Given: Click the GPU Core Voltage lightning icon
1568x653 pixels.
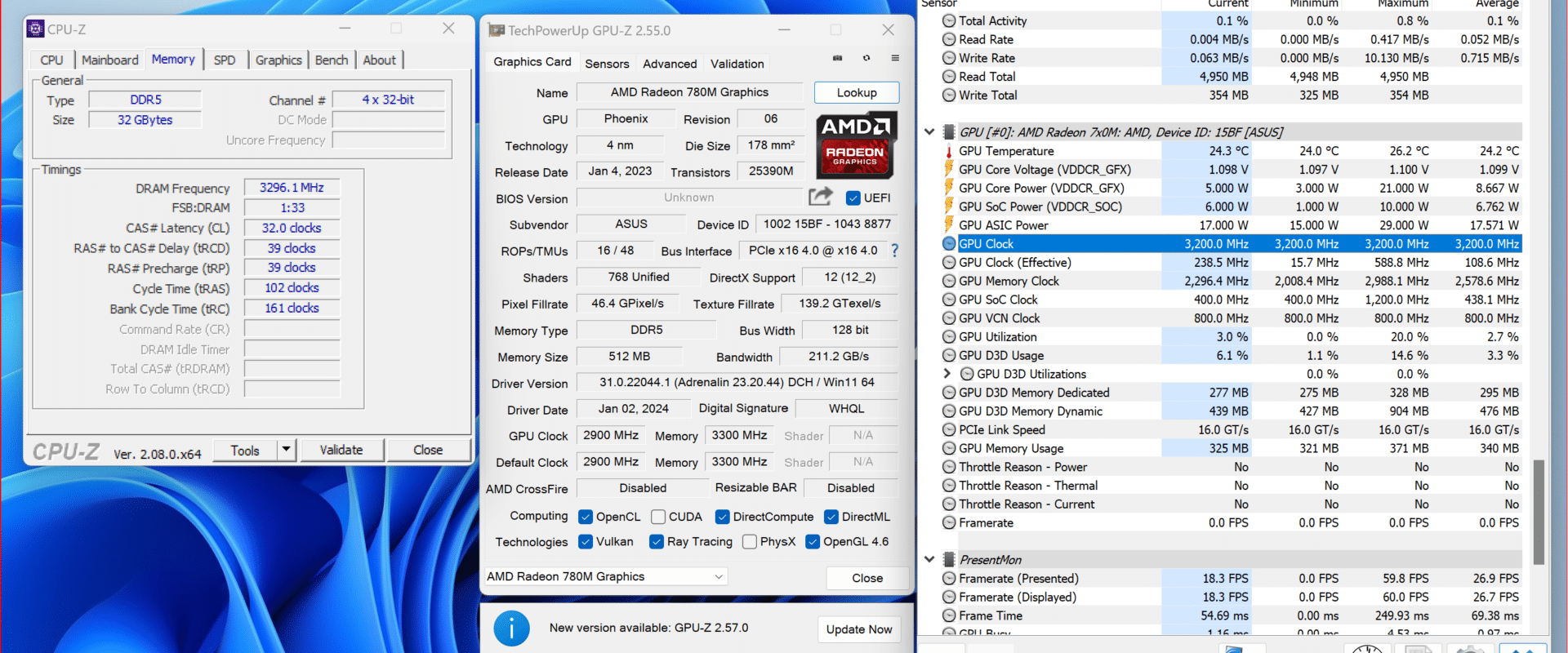Looking at the screenshot, I should click(949, 169).
